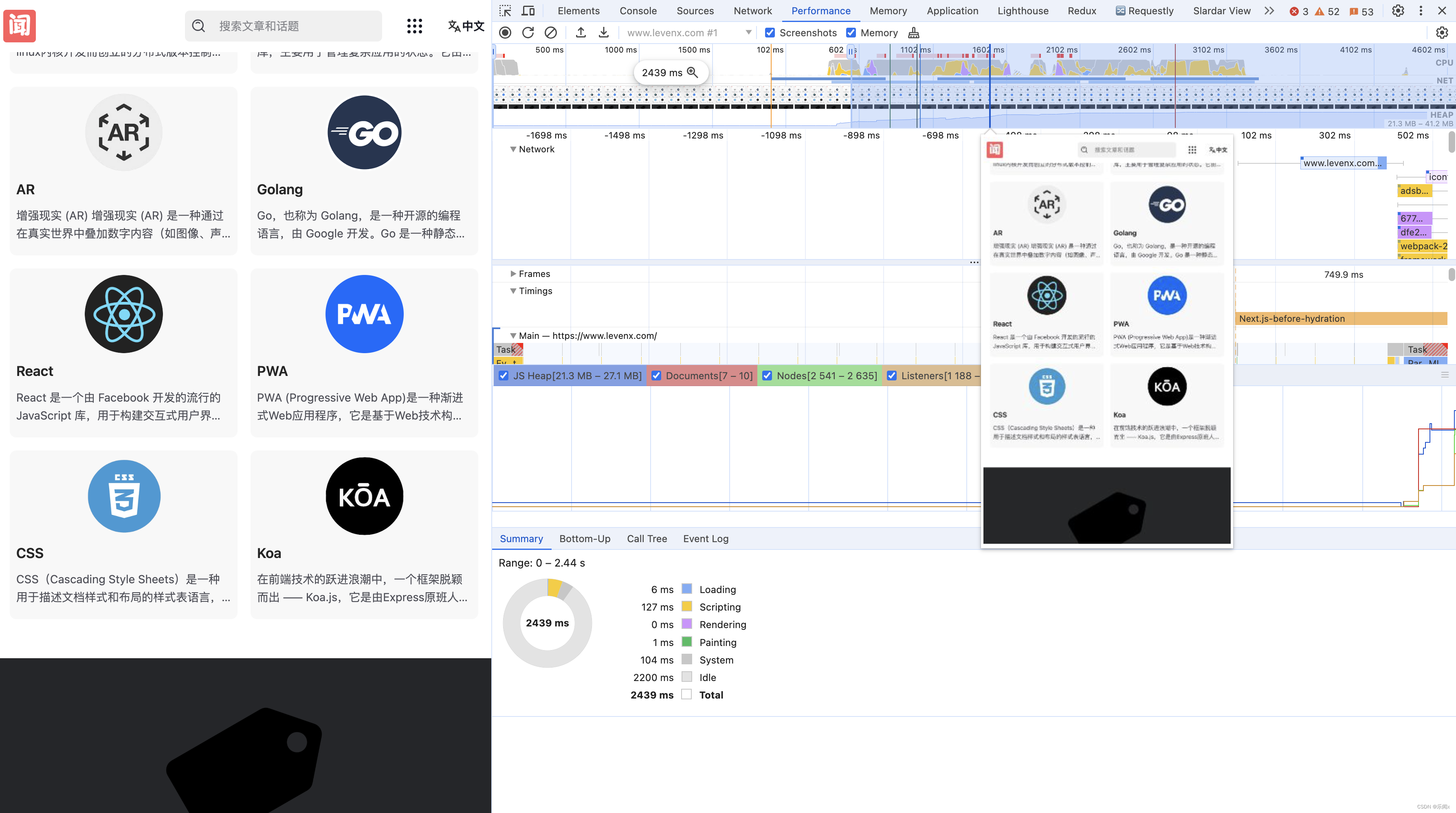Click the www.levenx.com network request bar
This screenshot has height=813, width=1456.
tap(1344, 163)
